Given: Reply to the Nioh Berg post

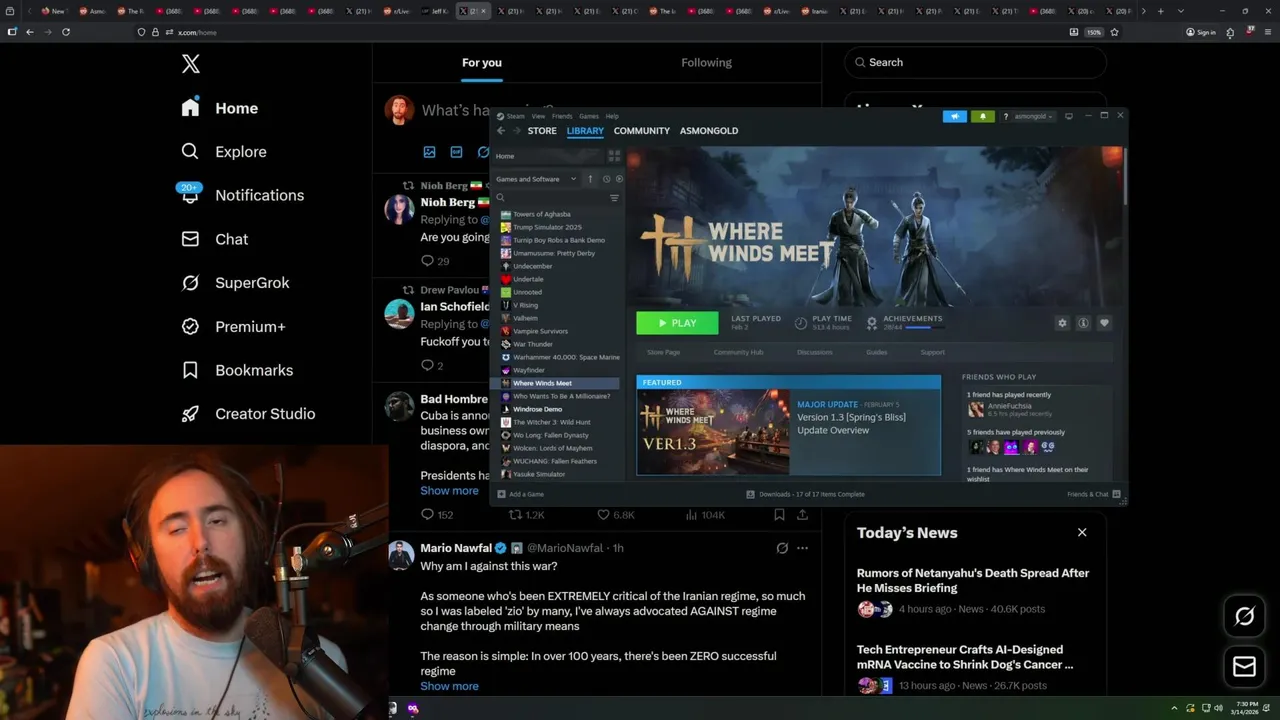Looking at the screenshot, I should 435,261.
